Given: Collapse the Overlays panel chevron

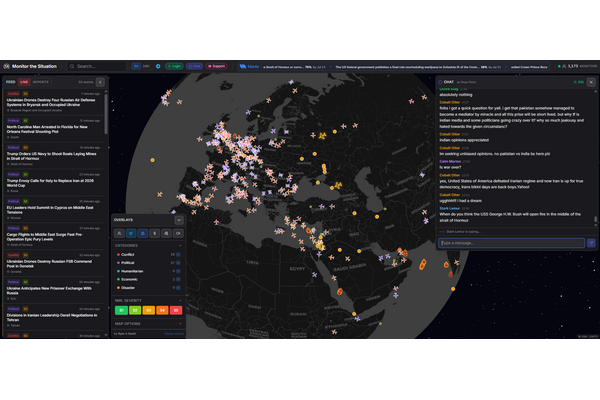Looking at the screenshot, I should click(x=180, y=218).
